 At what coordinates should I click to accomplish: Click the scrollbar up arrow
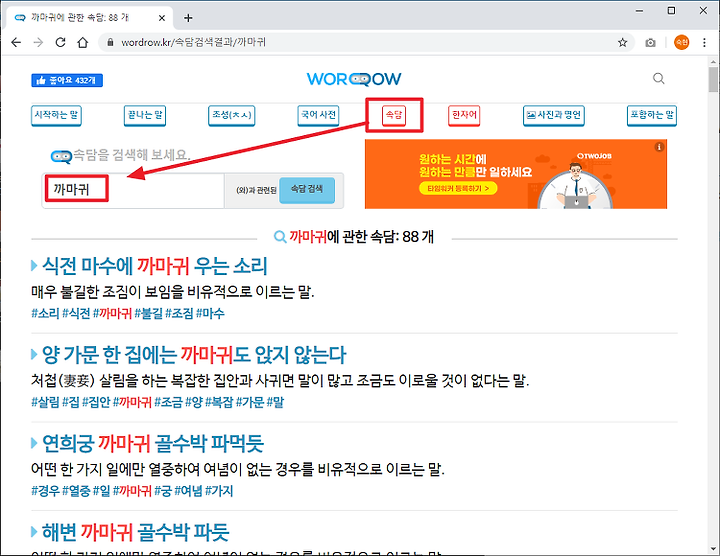[713, 61]
